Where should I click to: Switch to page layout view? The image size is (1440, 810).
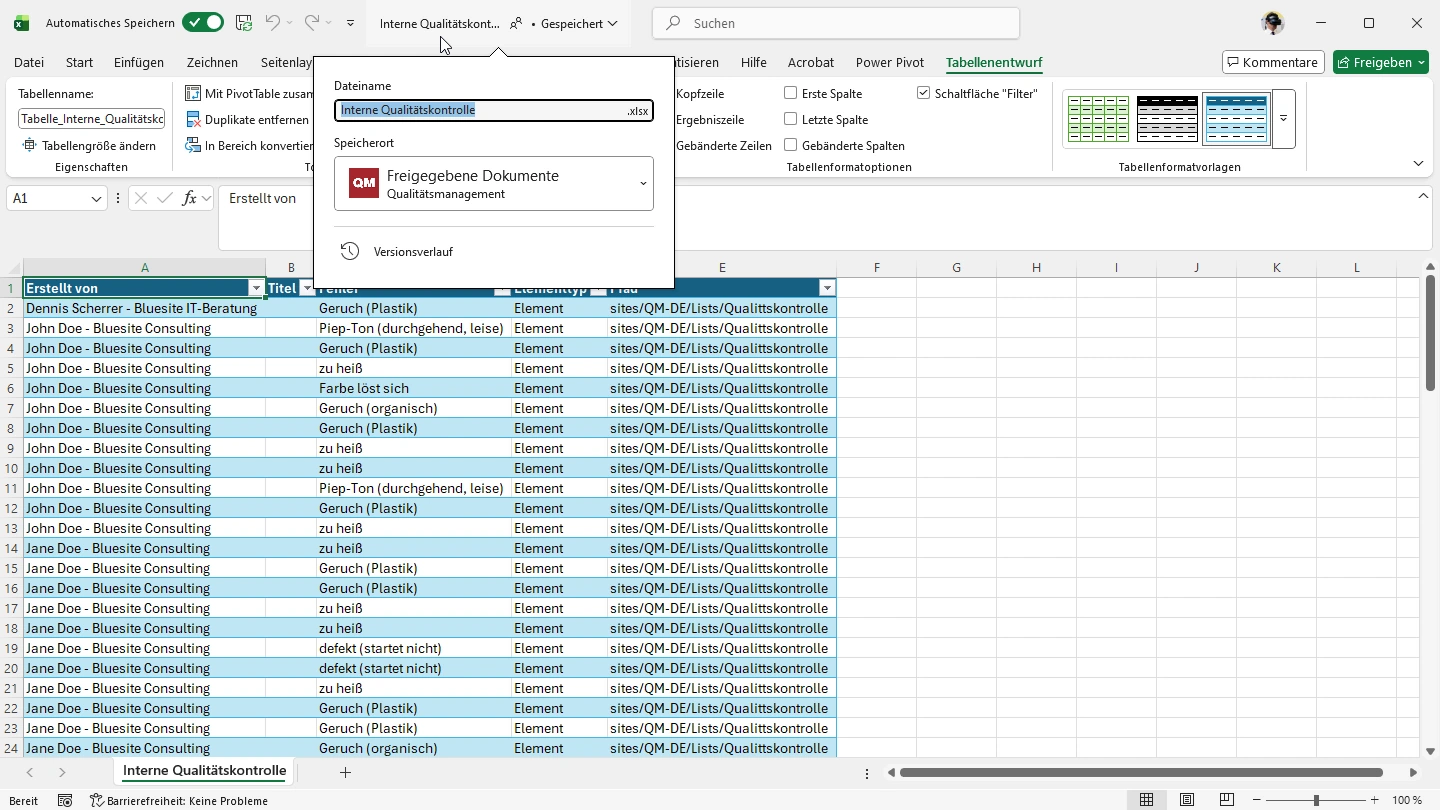coord(1187,800)
